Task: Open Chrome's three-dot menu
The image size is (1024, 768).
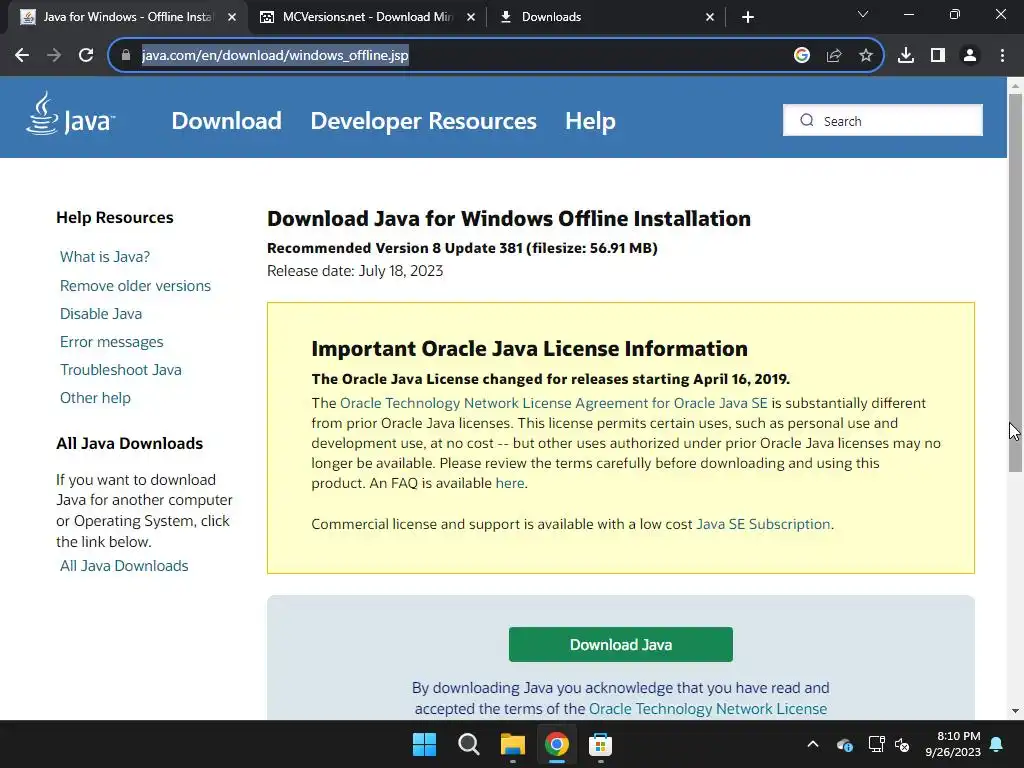Action: 1002,56
